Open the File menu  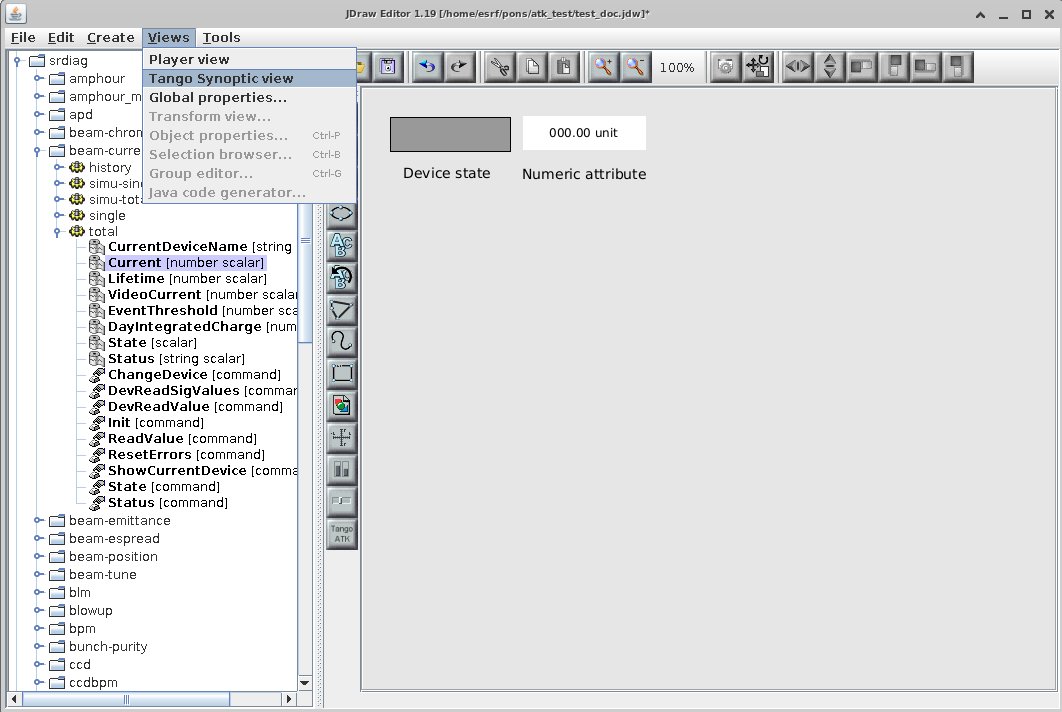pyautogui.click(x=23, y=37)
